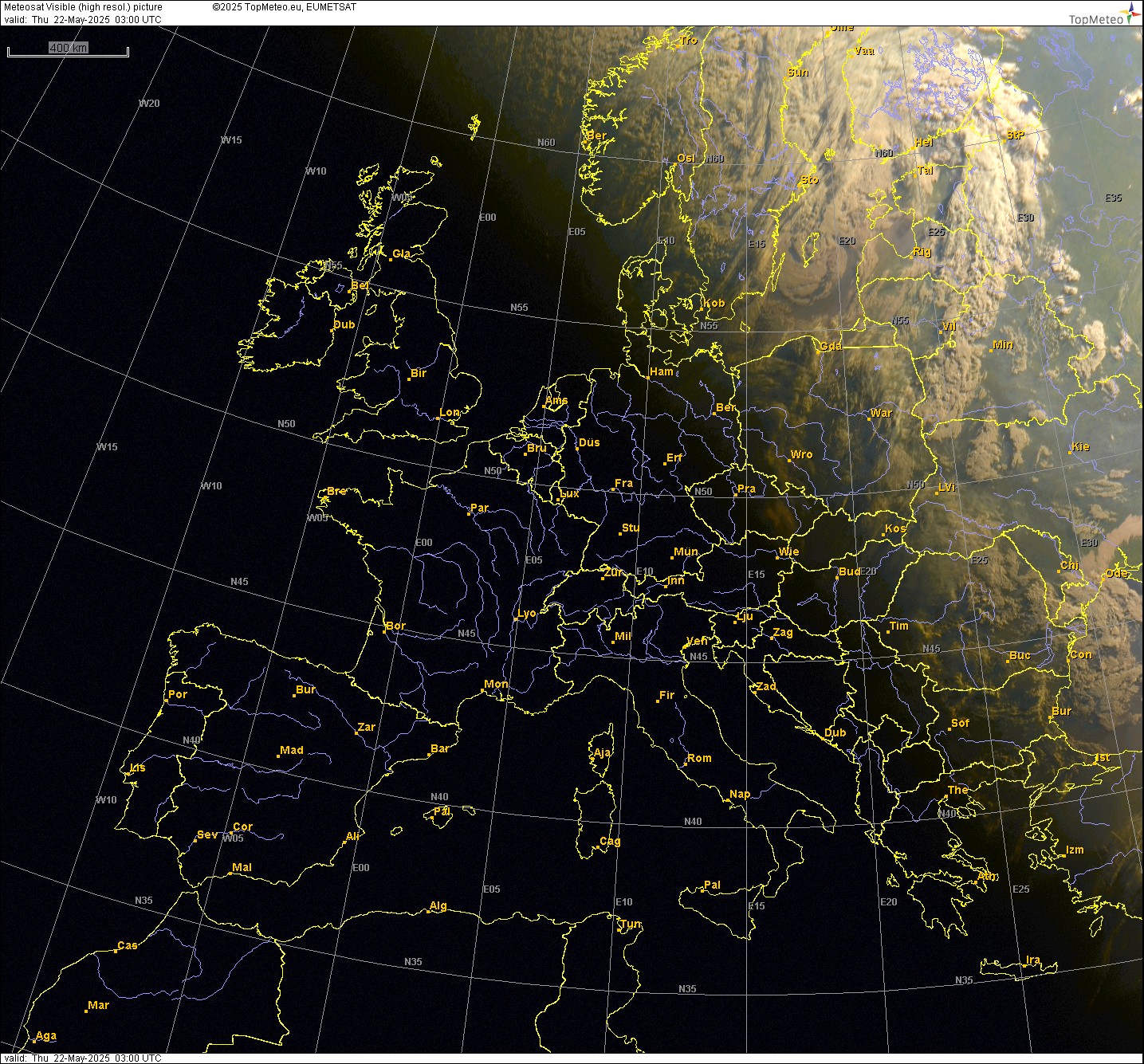The image size is (1144, 1064).
Task: Click the 'Gla' Glasgow city label
Action: pyautogui.click(x=401, y=254)
